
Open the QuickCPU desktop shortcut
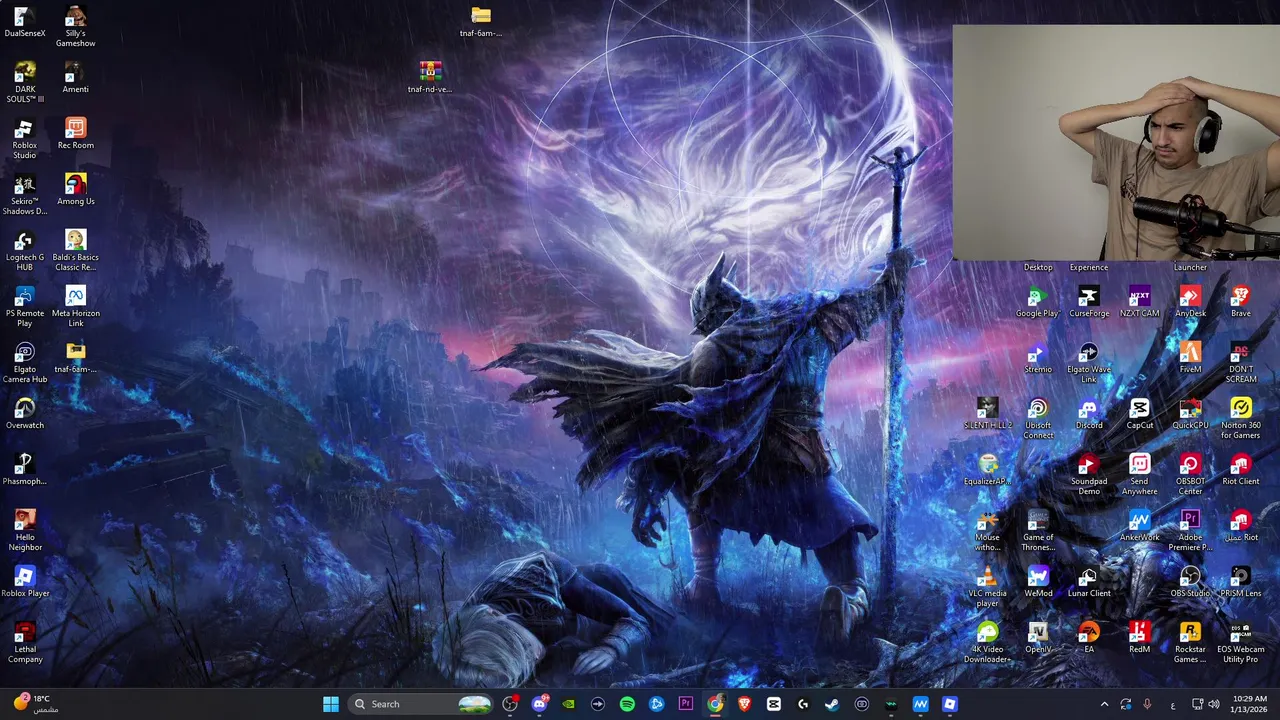click(x=1190, y=414)
